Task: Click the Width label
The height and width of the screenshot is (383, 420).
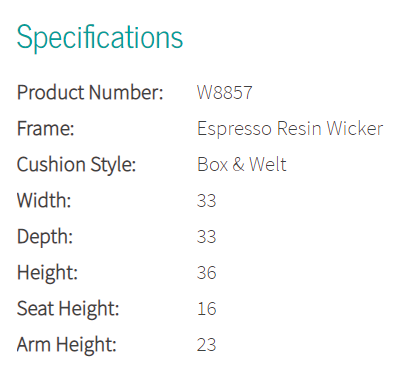Action: click(44, 200)
